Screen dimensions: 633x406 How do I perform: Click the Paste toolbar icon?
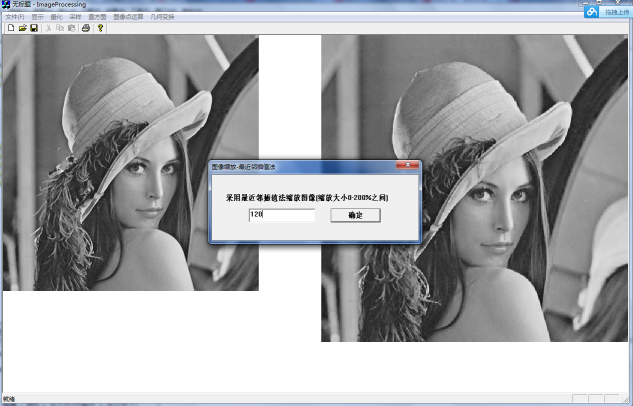tap(71, 28)
